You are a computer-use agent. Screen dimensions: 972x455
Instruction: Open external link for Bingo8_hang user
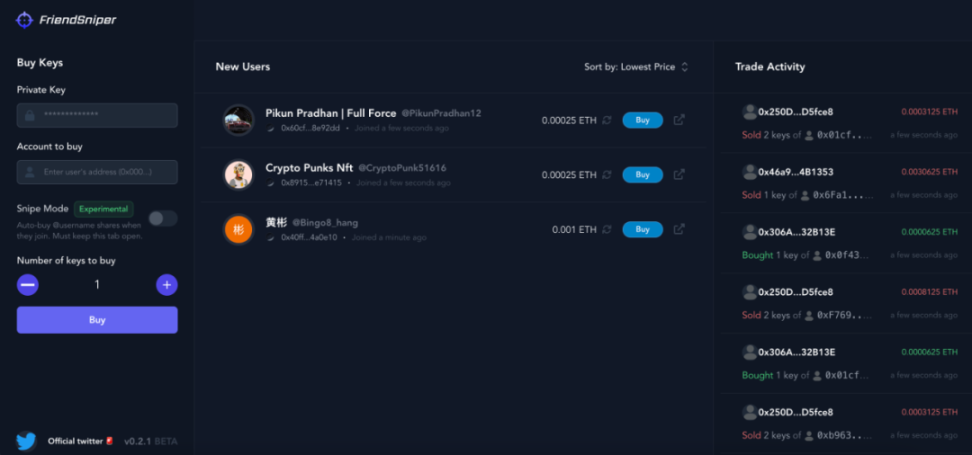click(679, 229)
